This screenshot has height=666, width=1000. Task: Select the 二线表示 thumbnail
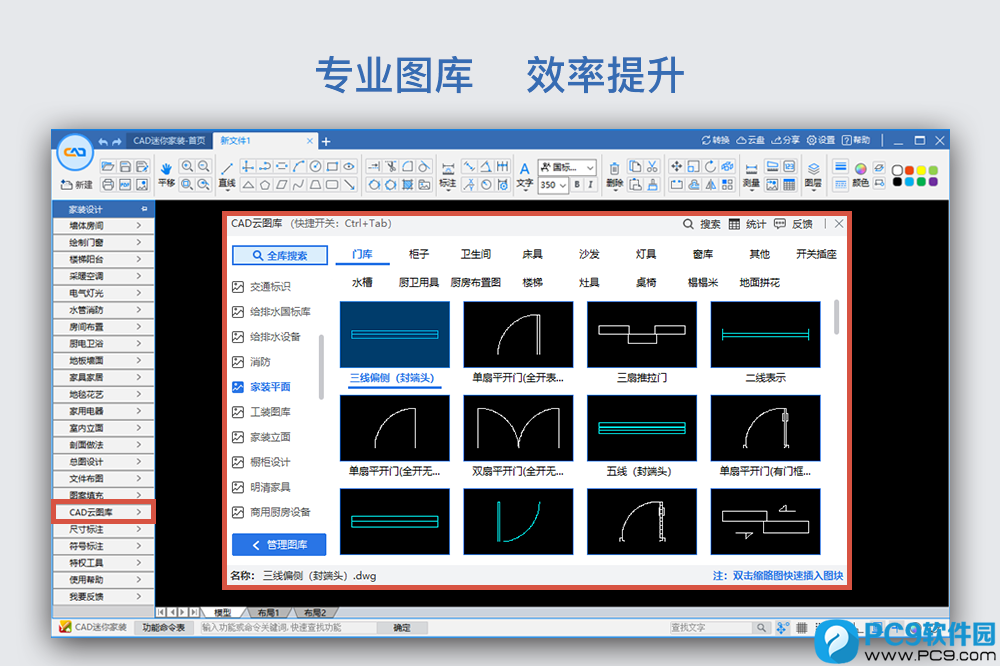click(765, 335)
